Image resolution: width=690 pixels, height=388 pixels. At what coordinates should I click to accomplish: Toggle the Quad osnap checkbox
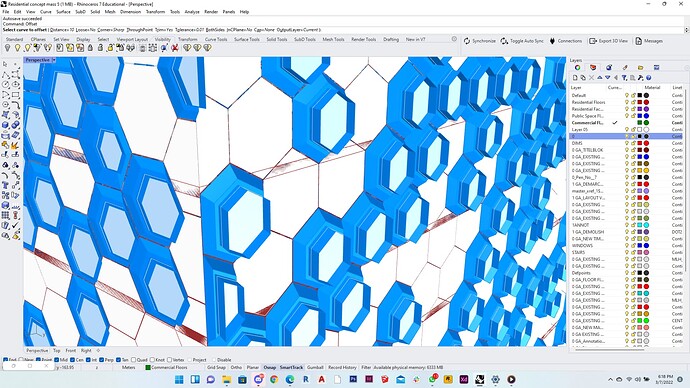[x=133, y=360]
